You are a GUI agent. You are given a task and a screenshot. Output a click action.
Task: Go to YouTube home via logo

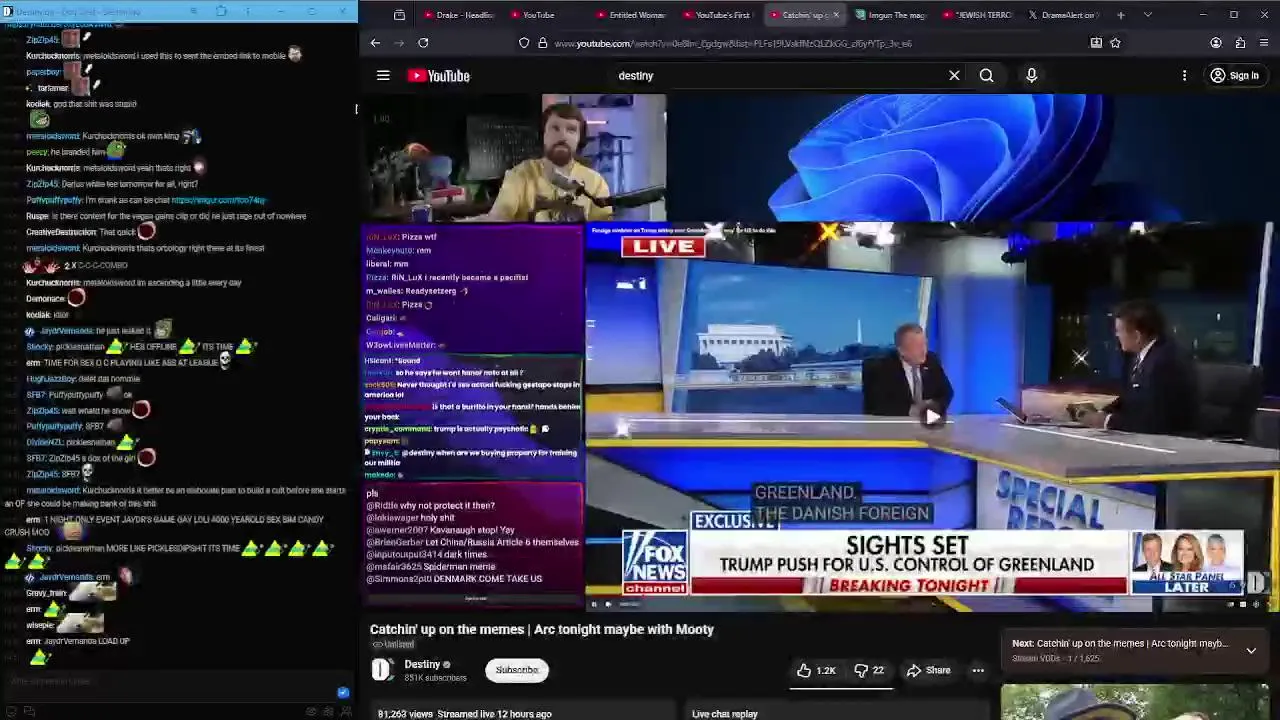pyautogui.click(x=438, y=75)
